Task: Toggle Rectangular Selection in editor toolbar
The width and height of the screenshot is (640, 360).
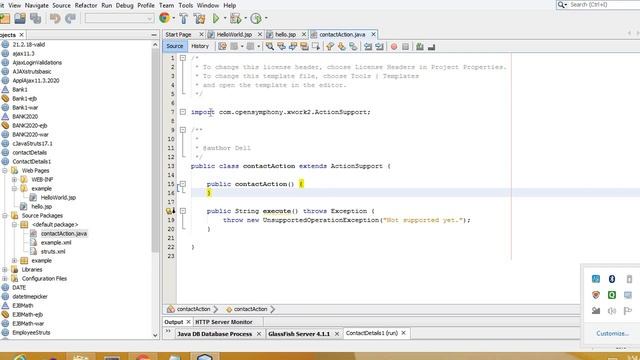Action: [316, 47]
